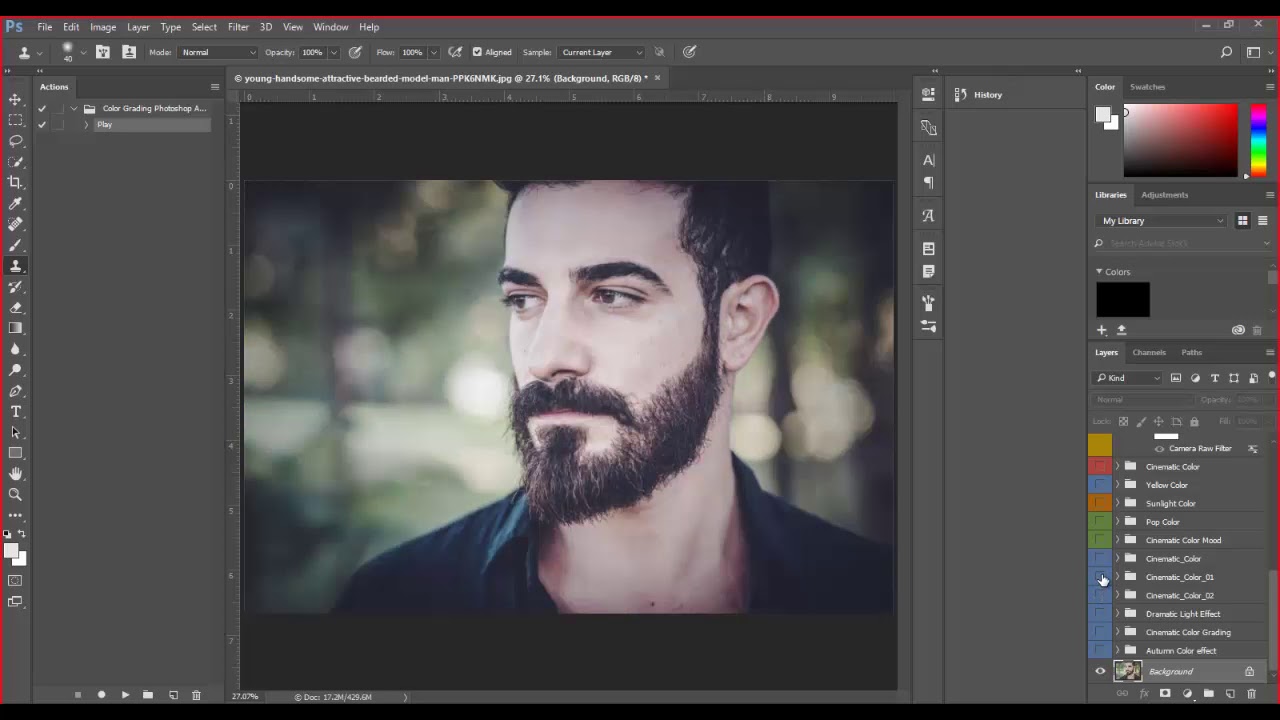
Task: Click the Pen tool
Action: [16, 391]
